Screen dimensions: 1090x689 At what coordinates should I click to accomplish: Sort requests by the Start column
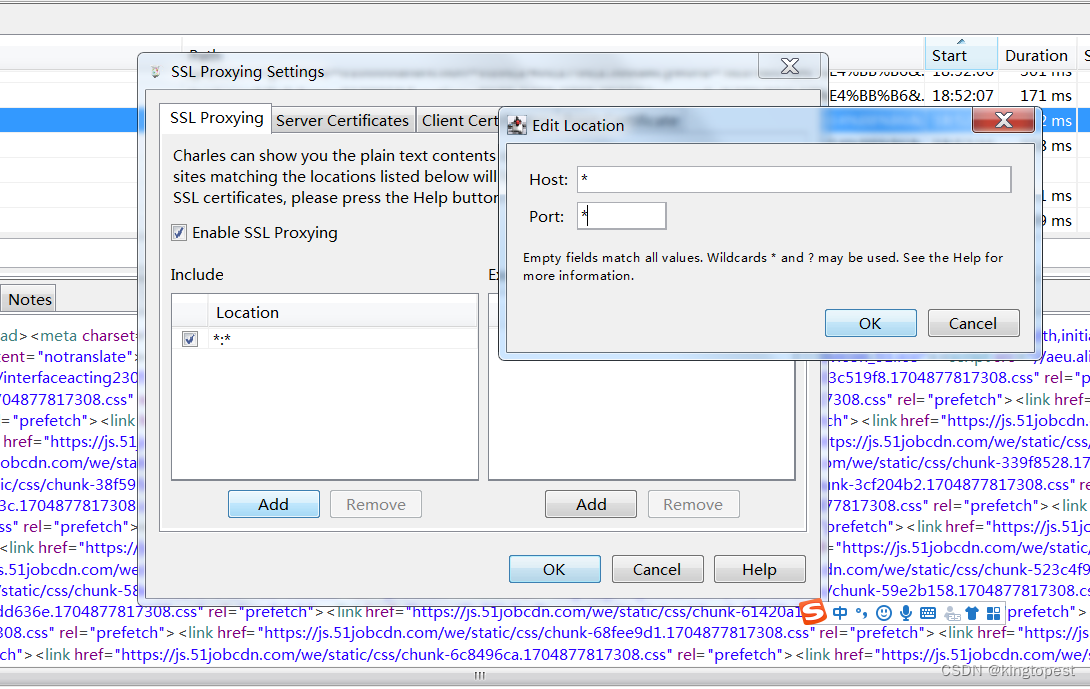coord(961,54)
